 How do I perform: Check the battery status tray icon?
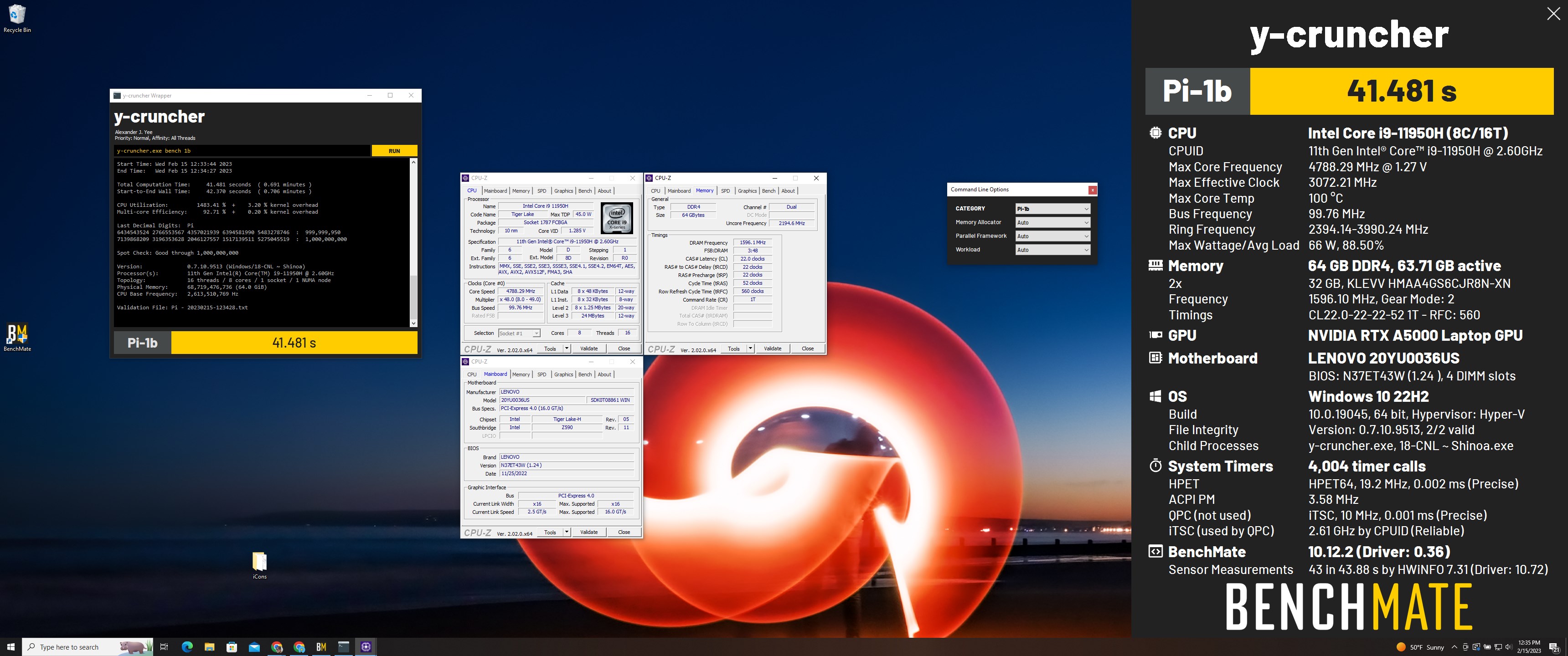pos(1487,647)
